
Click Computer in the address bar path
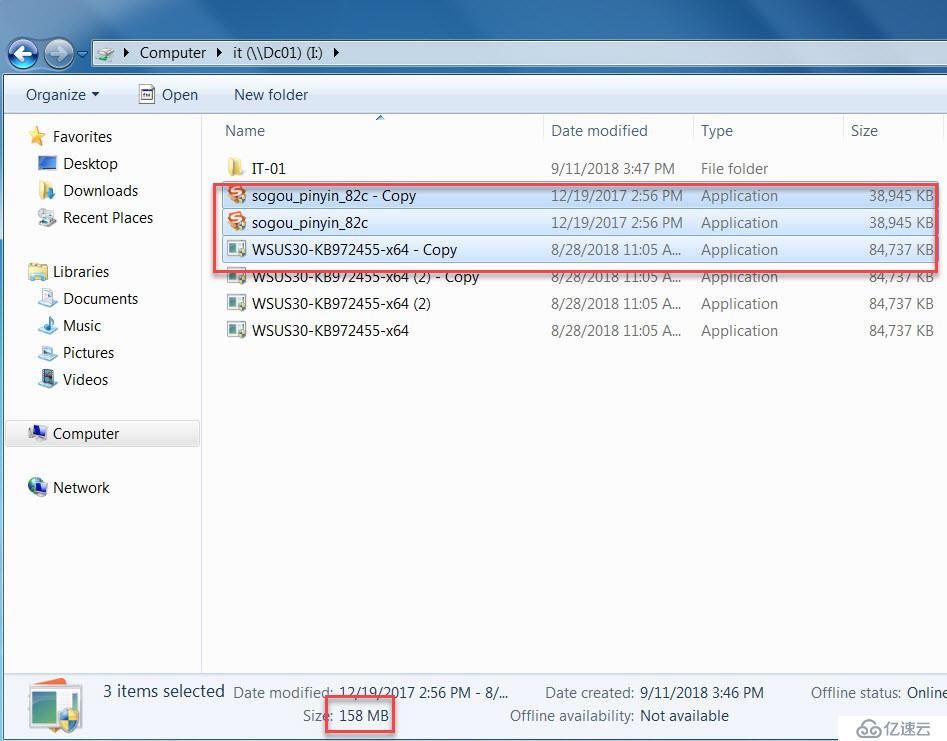point(173,53)
